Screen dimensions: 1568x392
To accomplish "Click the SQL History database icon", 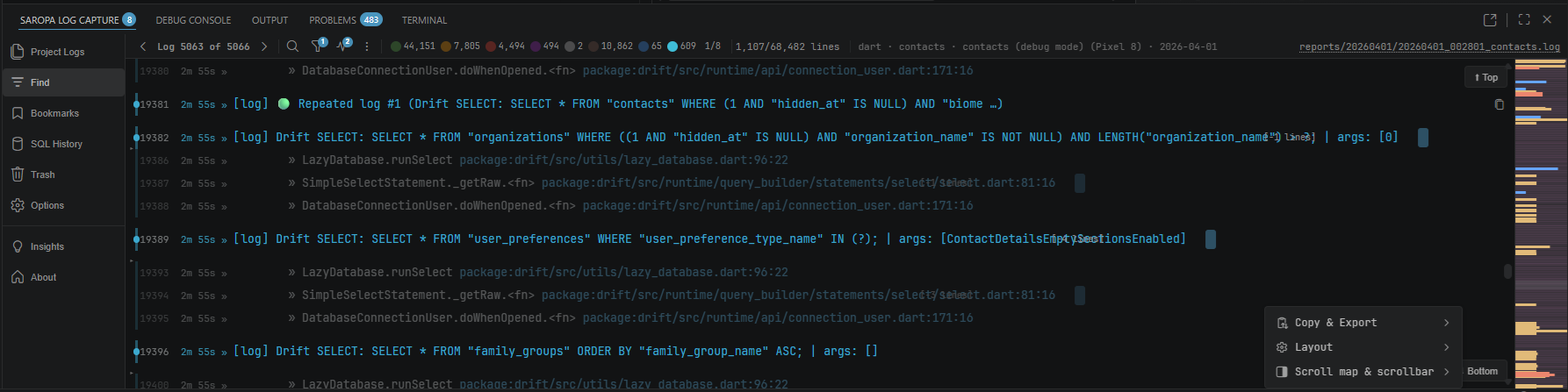I will tap(18, 144).
